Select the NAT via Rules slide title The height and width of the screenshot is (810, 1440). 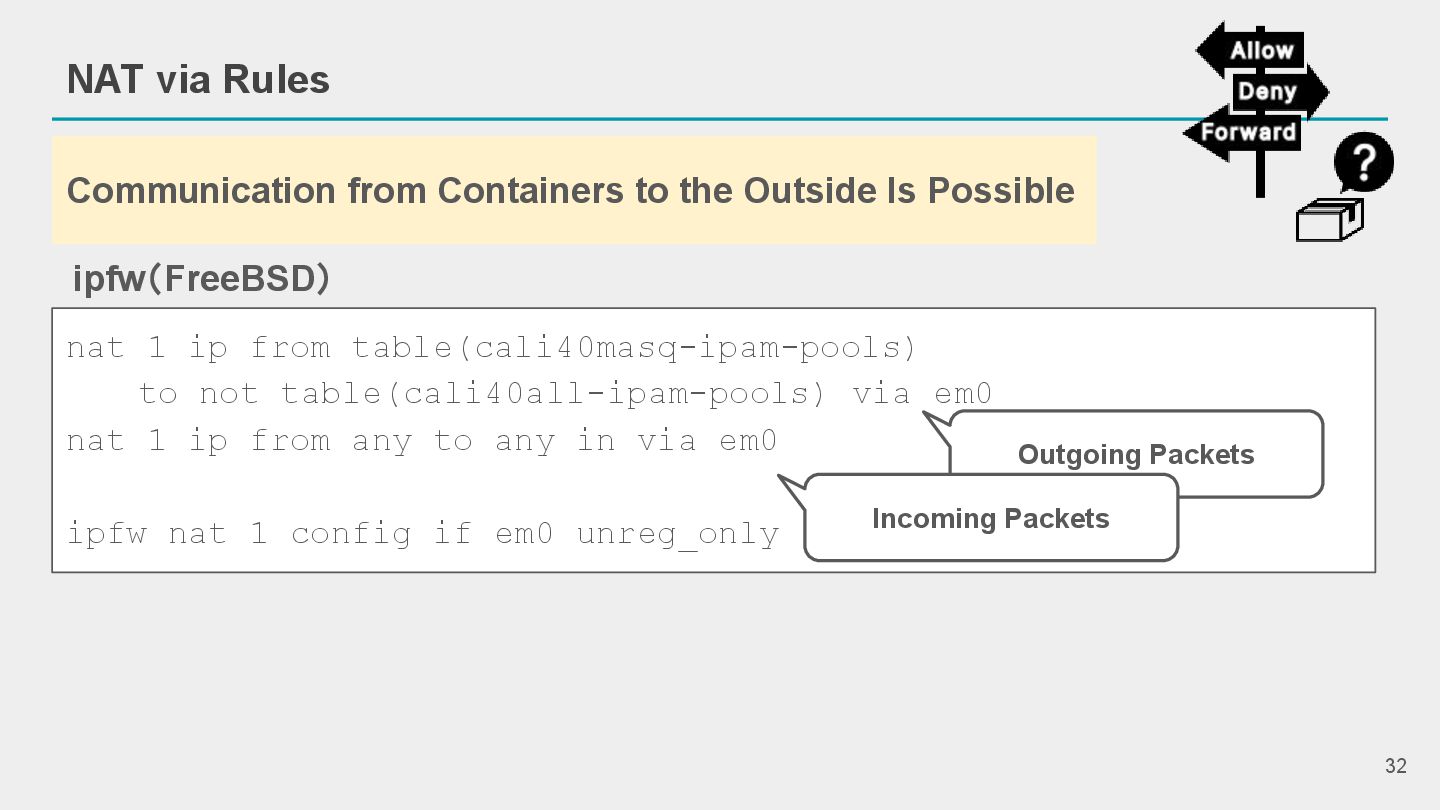(x=198, y=79)
